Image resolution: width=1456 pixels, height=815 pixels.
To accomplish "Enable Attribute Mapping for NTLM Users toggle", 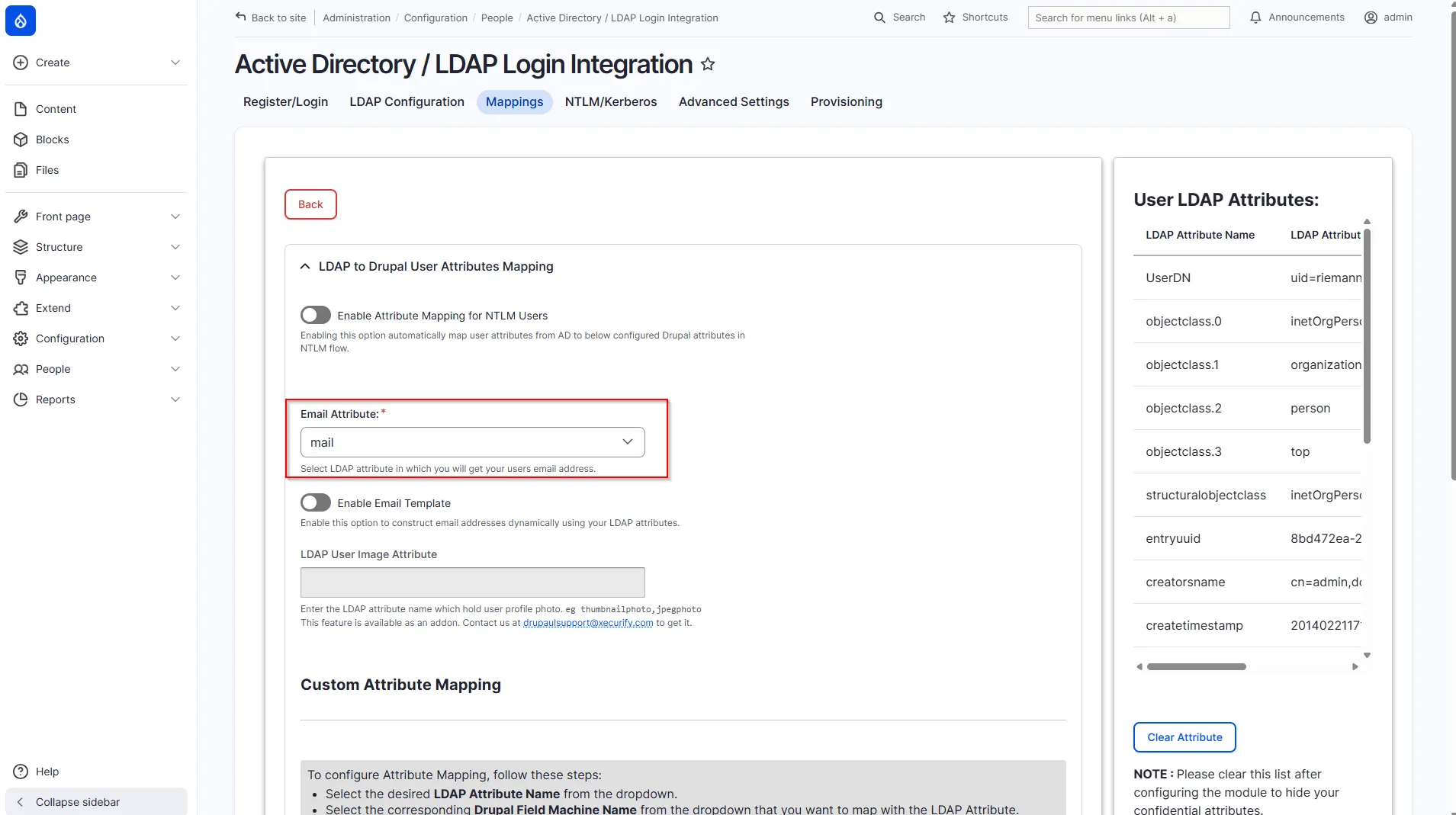I will point(315,316).
